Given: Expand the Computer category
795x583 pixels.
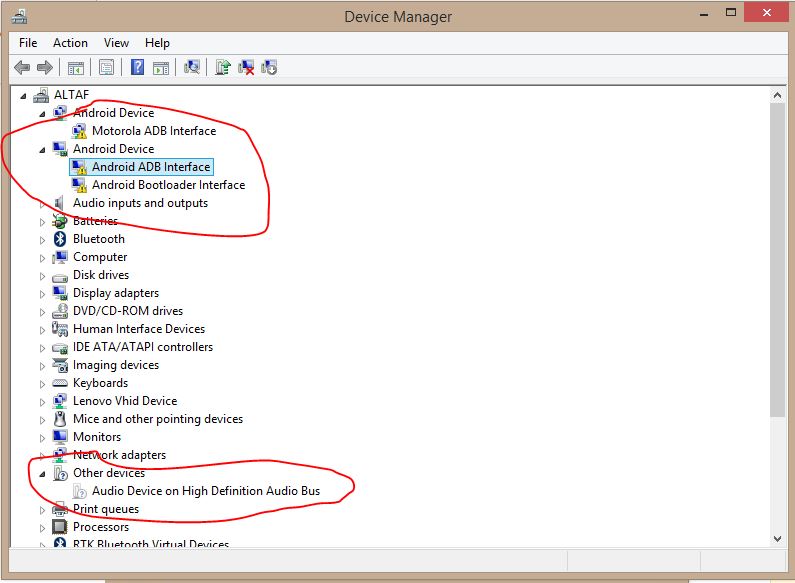Looking at the screenshot, I should point(43,258).
